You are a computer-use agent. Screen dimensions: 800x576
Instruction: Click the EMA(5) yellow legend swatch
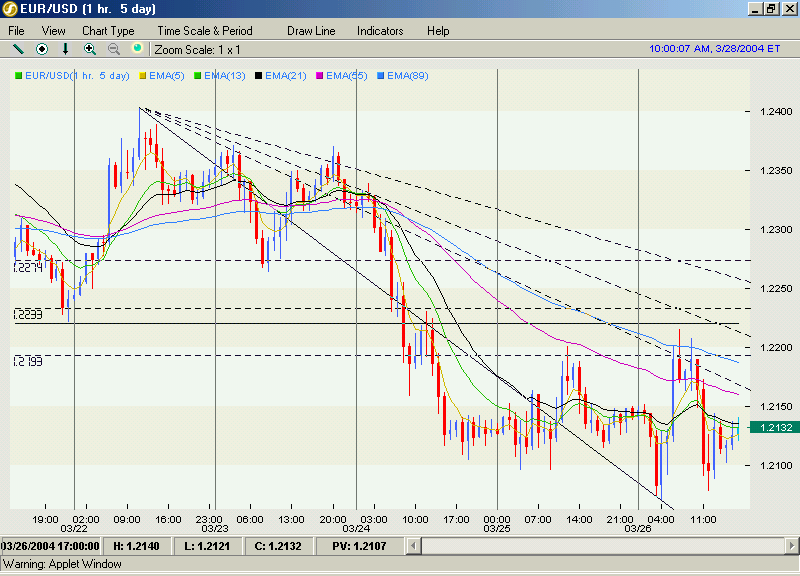click(143, 76)
